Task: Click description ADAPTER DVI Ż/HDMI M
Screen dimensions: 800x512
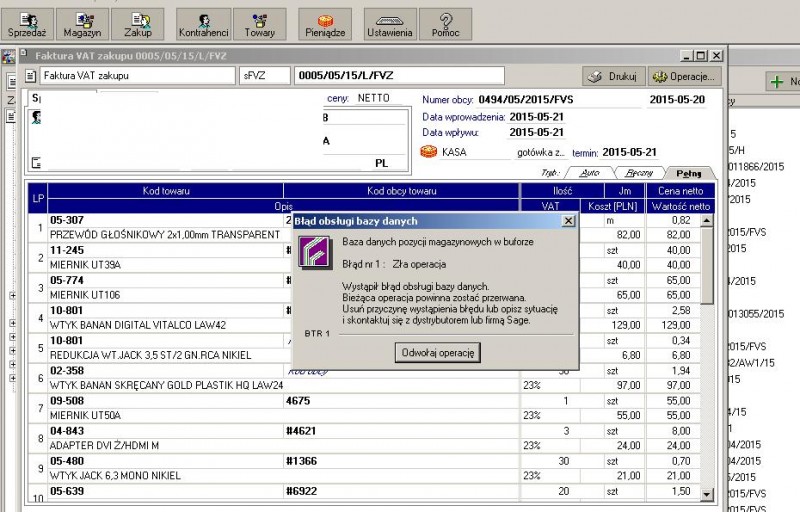Action: pyautogui.click(x=104, y=446)
